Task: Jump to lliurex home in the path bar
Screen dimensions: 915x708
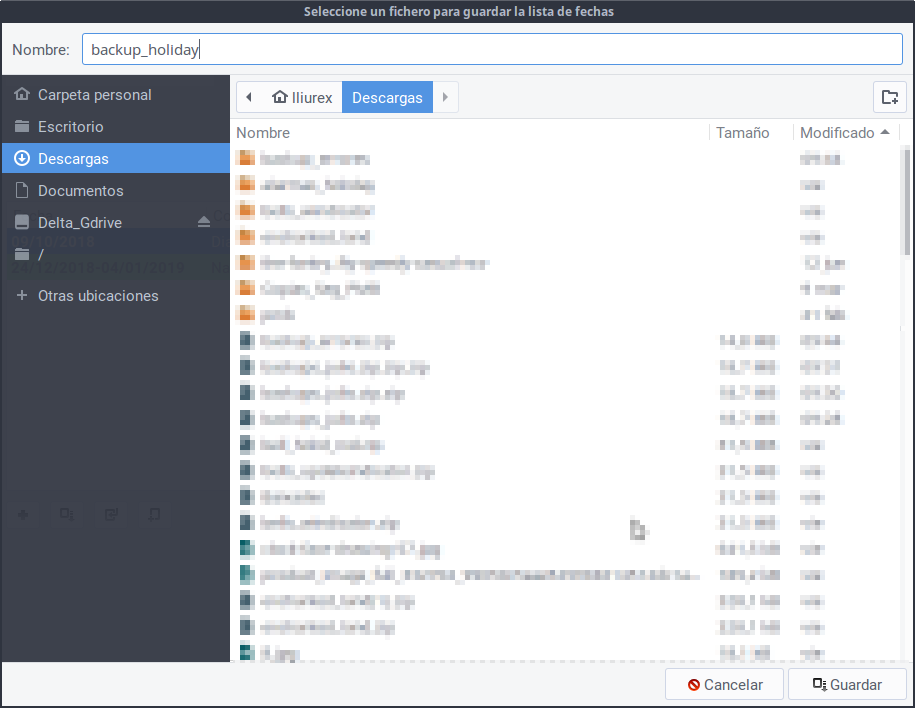Action: (x=302, y=98)
